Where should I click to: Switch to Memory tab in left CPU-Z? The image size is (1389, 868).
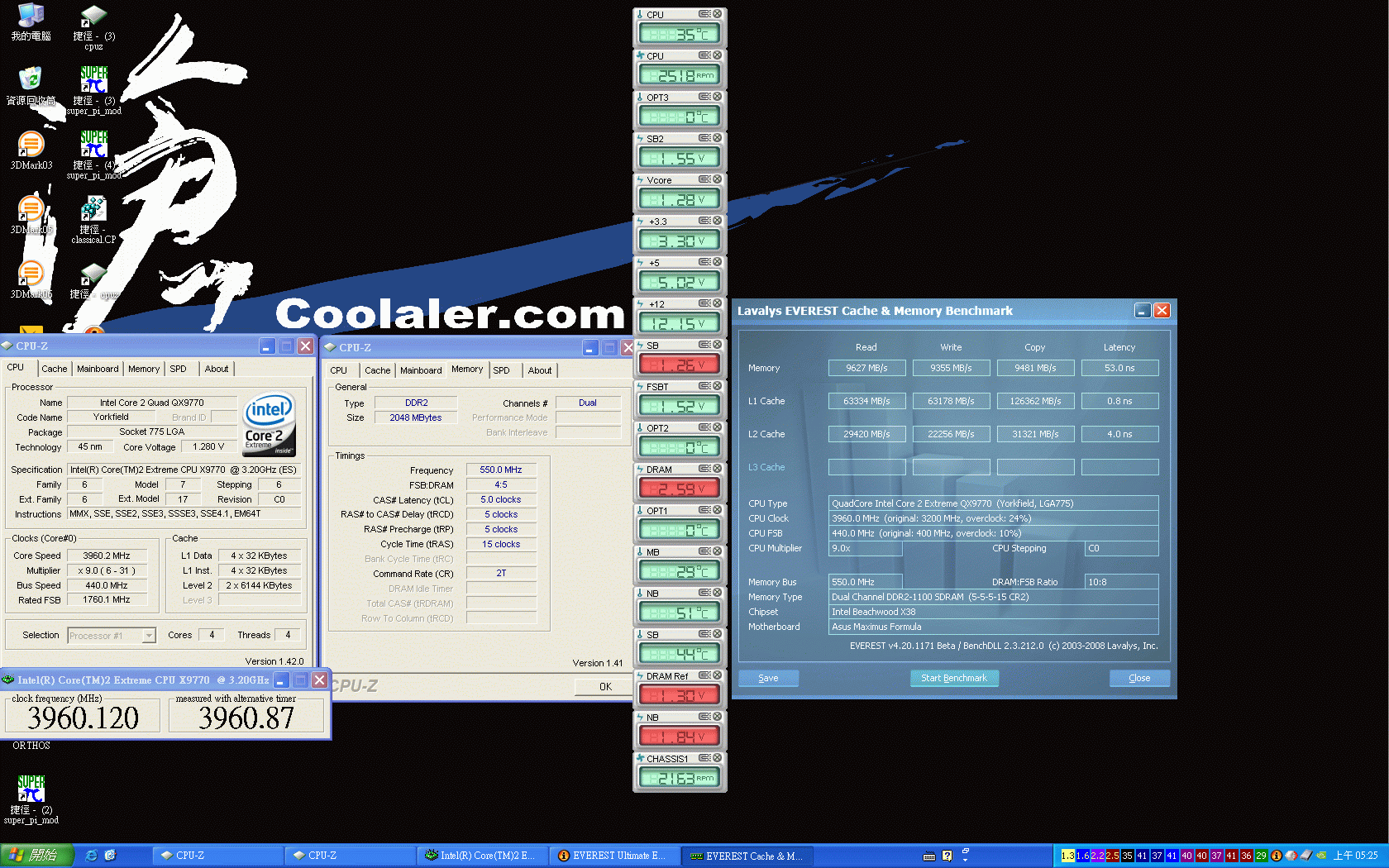[x=144, y=369]
